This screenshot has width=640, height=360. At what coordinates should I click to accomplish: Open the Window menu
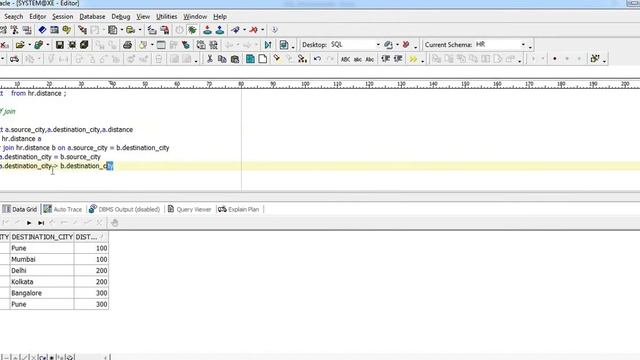pos(195,16)
